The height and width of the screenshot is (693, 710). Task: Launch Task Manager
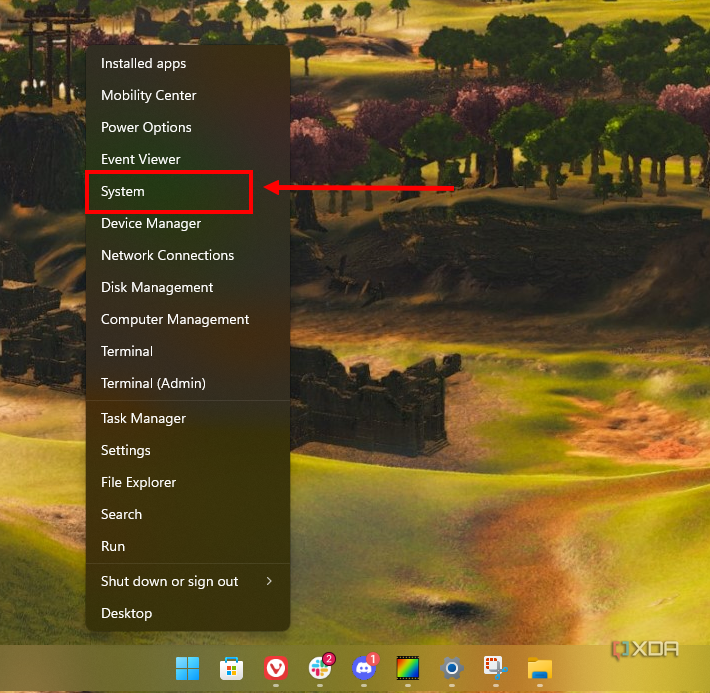[x=188, y=419]
